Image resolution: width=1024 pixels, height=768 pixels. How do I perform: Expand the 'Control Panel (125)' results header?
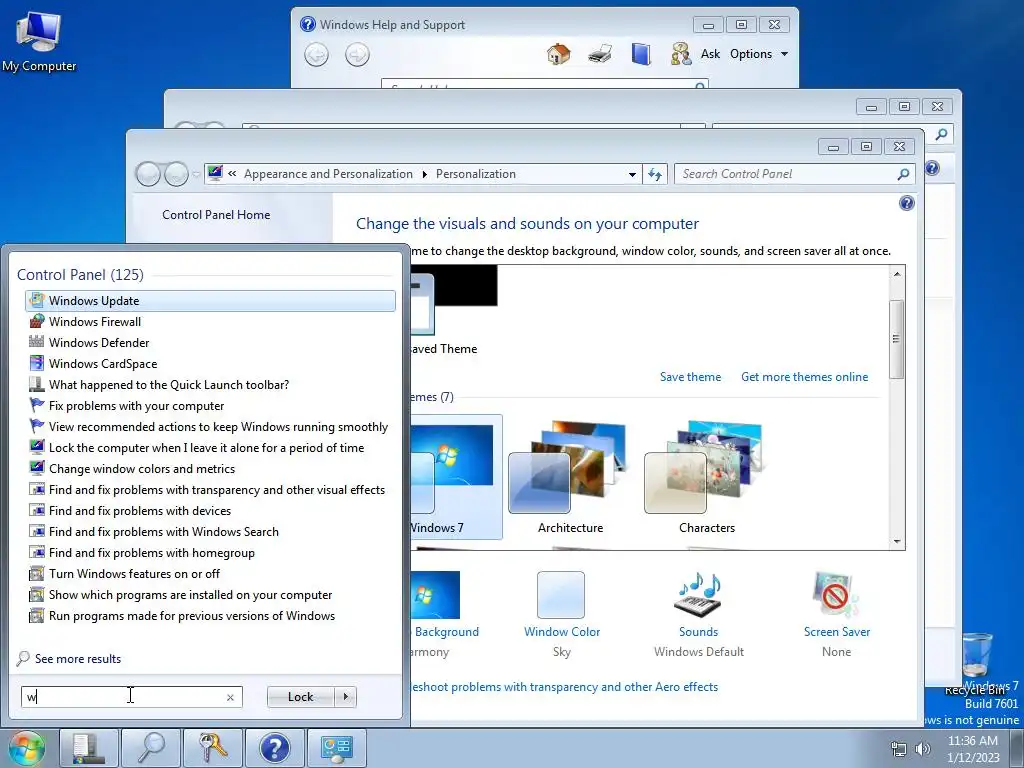[x=80, y=275]
